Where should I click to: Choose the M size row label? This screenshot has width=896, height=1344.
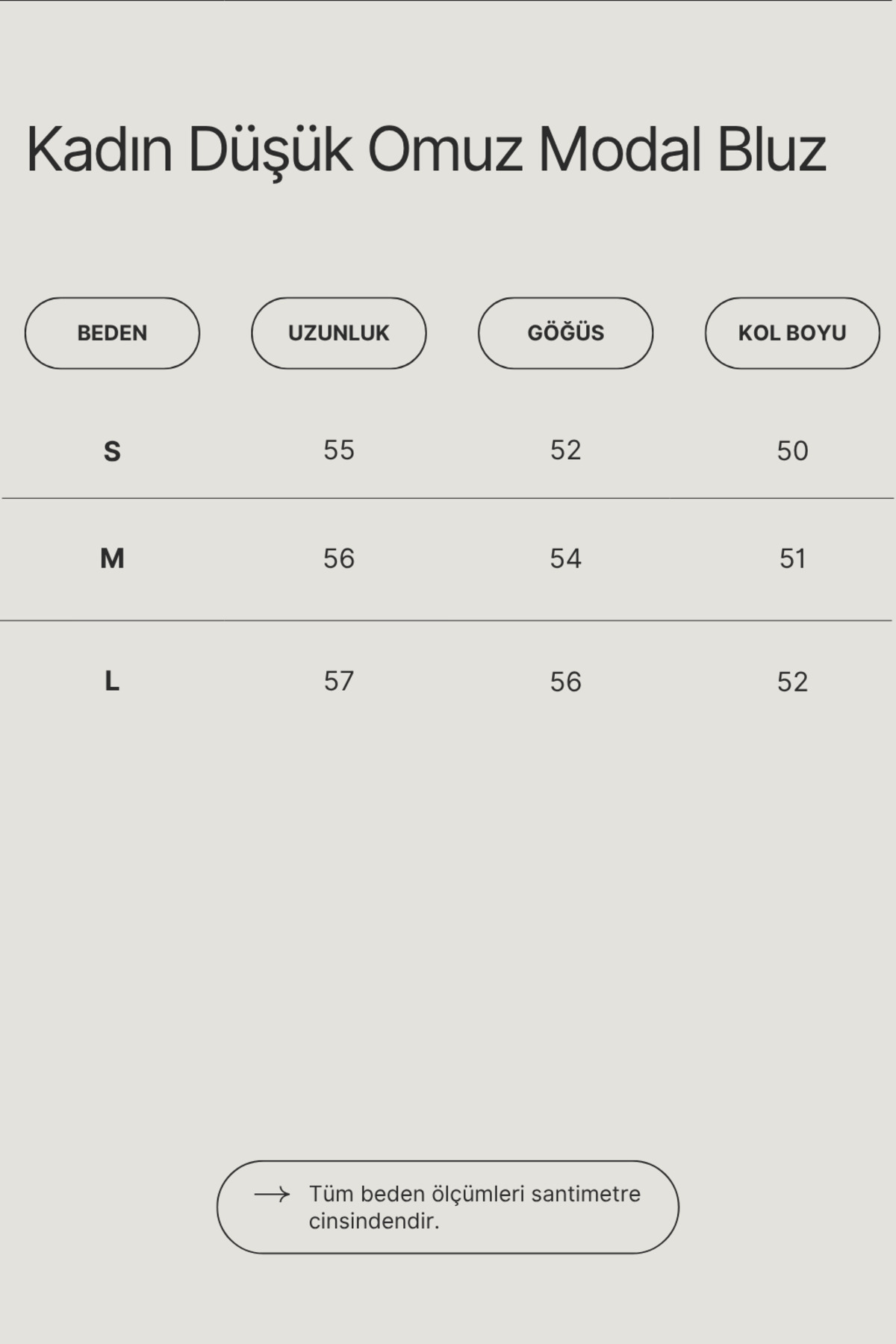112,559
